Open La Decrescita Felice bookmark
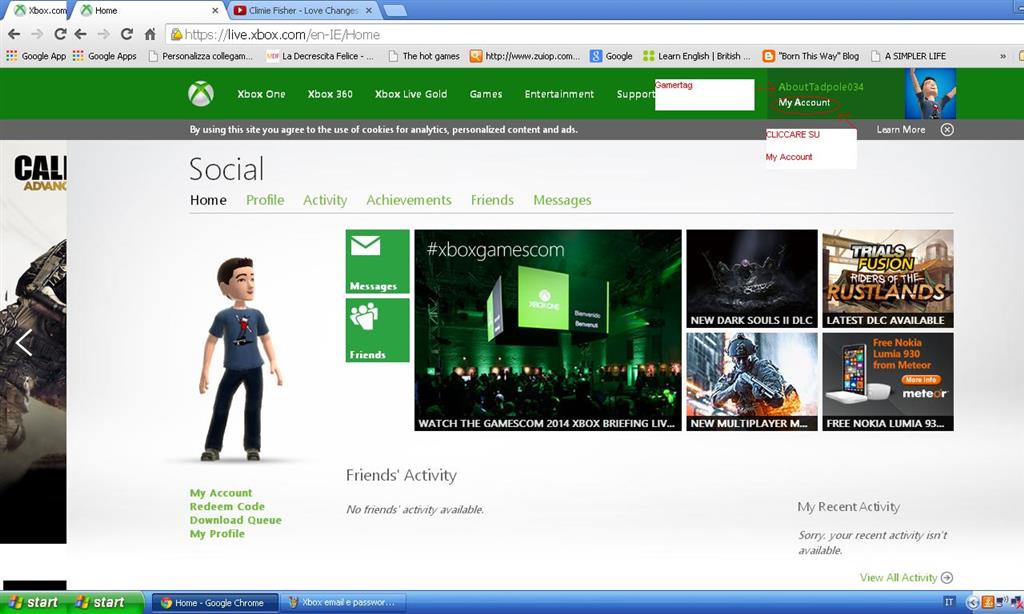1024x614 pixels. (x=320, y=56)
